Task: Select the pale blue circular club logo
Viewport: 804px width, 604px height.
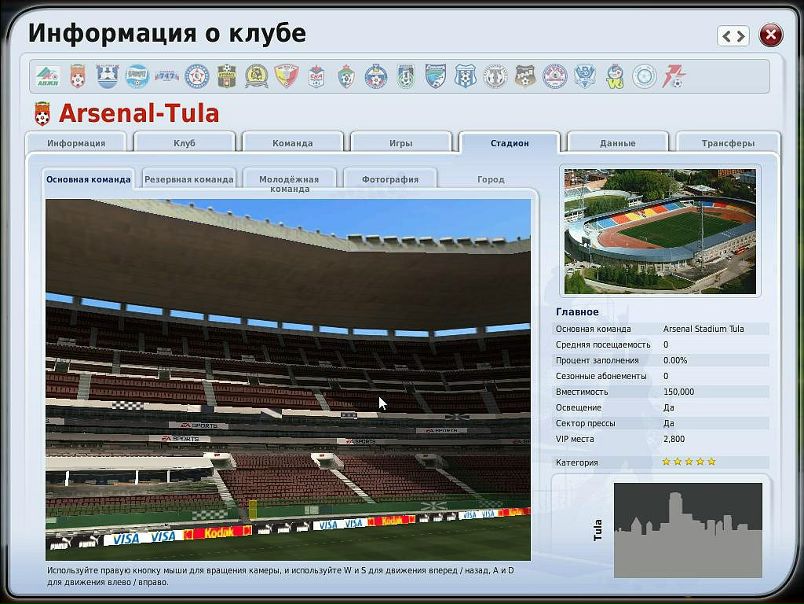Action: click(x=645, y=76)
